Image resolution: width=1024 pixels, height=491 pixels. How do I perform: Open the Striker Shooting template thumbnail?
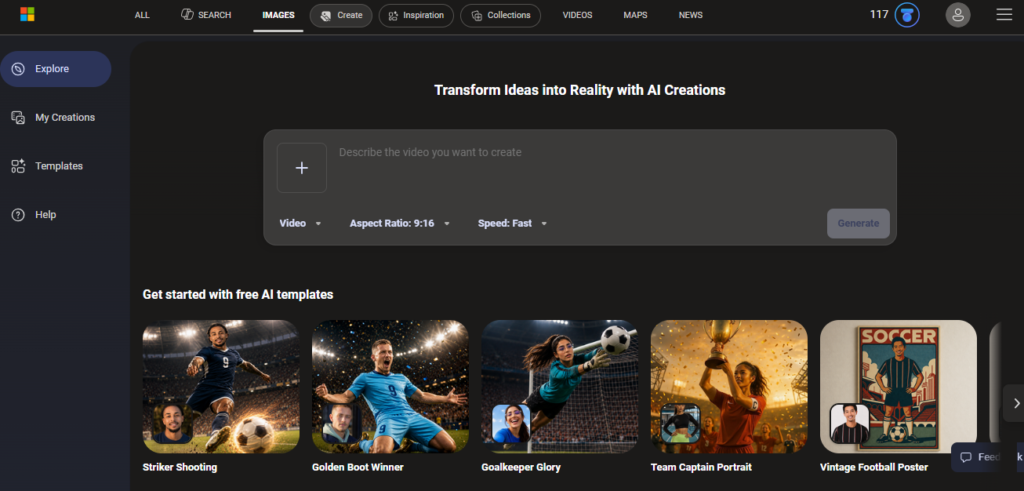221,387
